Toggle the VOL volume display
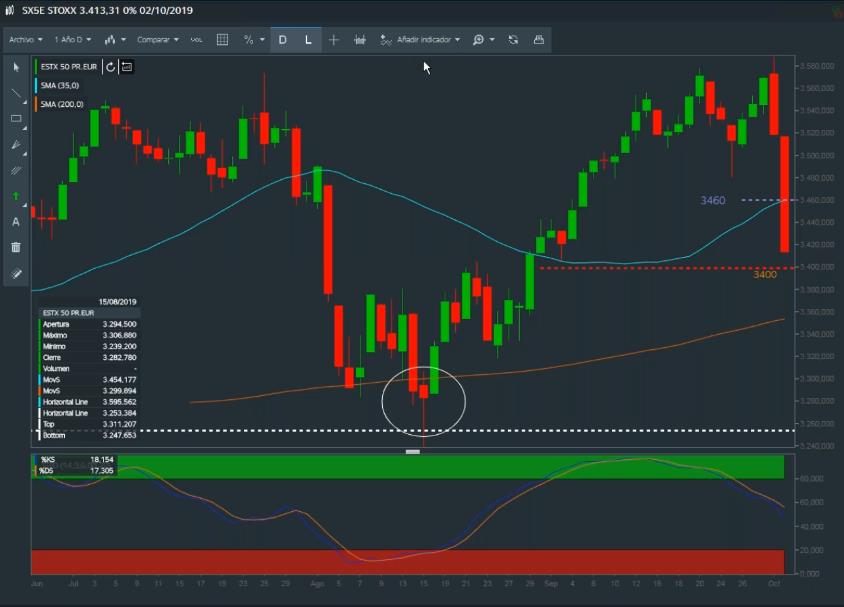The height and width of the screenshot is (607, 844). point(196,40)
